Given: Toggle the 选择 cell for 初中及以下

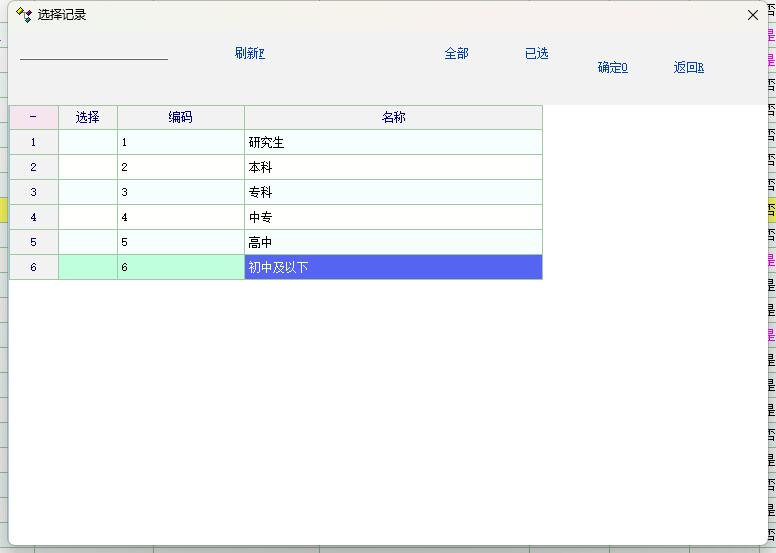Looking at the screenshot, I should 88,268.
